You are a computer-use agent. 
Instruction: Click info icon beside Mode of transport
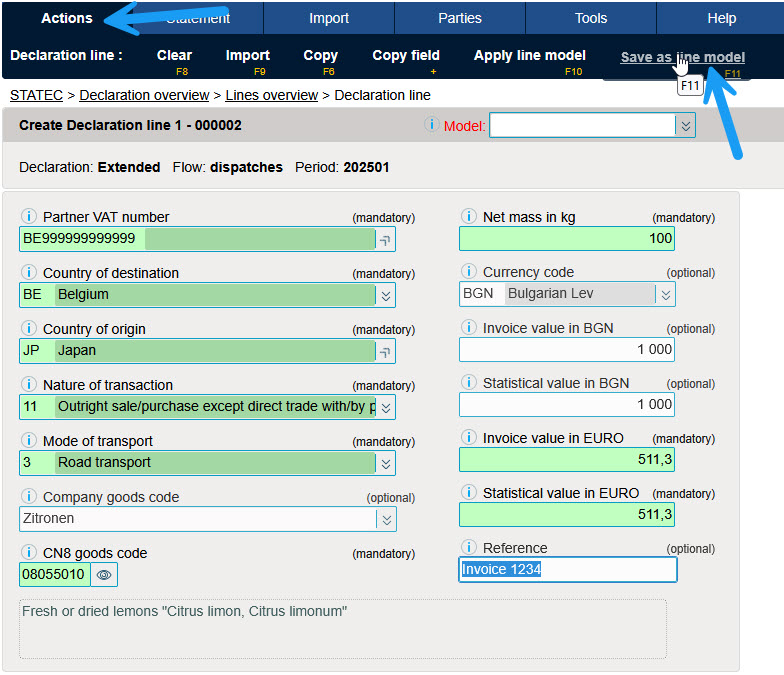pyautogui.click(x=29, y=441)
